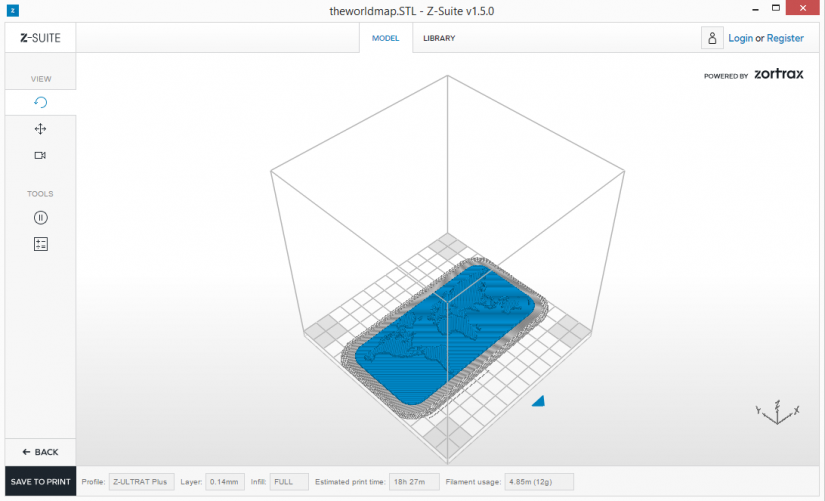Click the Register link
This screenshot has width=825, height=501.
(785, 38)
